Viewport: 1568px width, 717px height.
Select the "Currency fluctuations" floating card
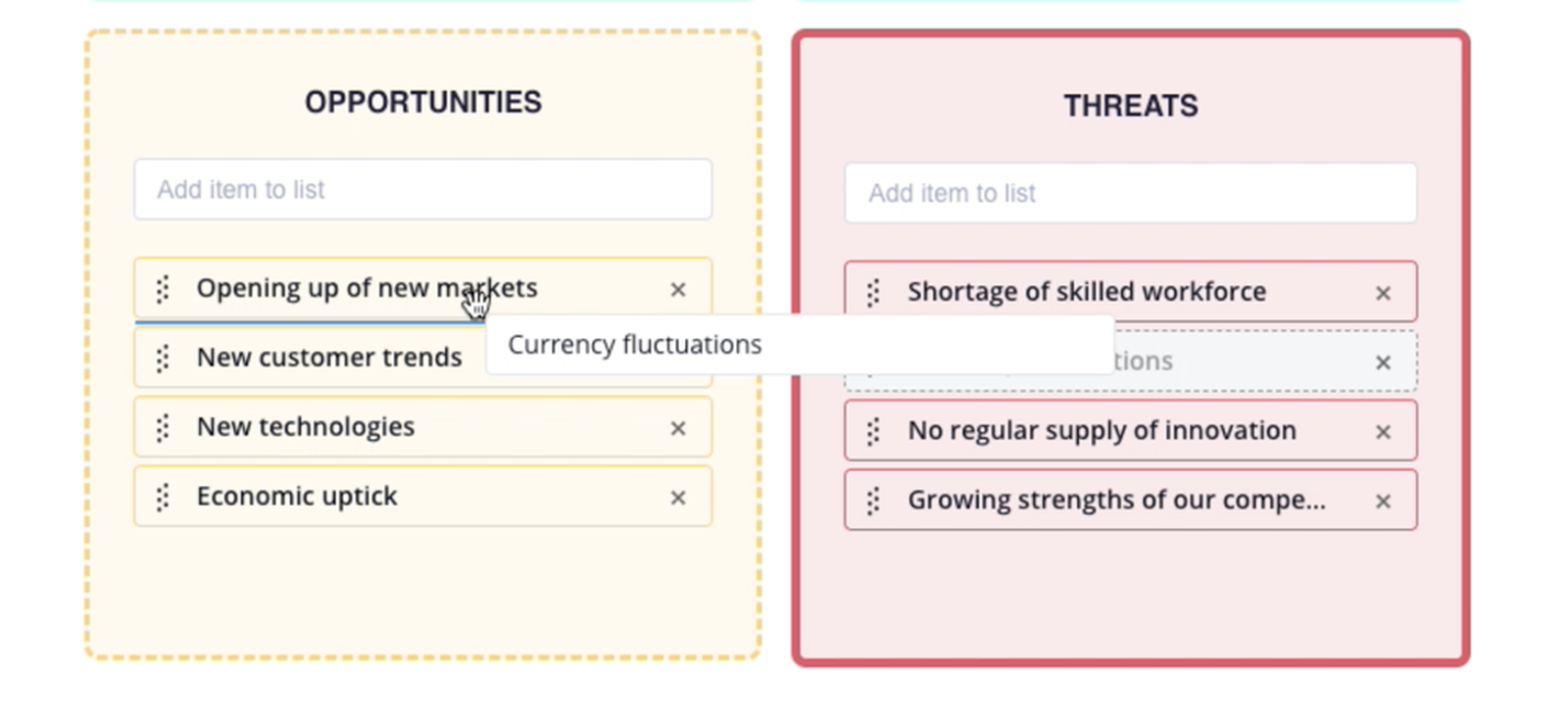pyautogui.click(x=635, y=345)
